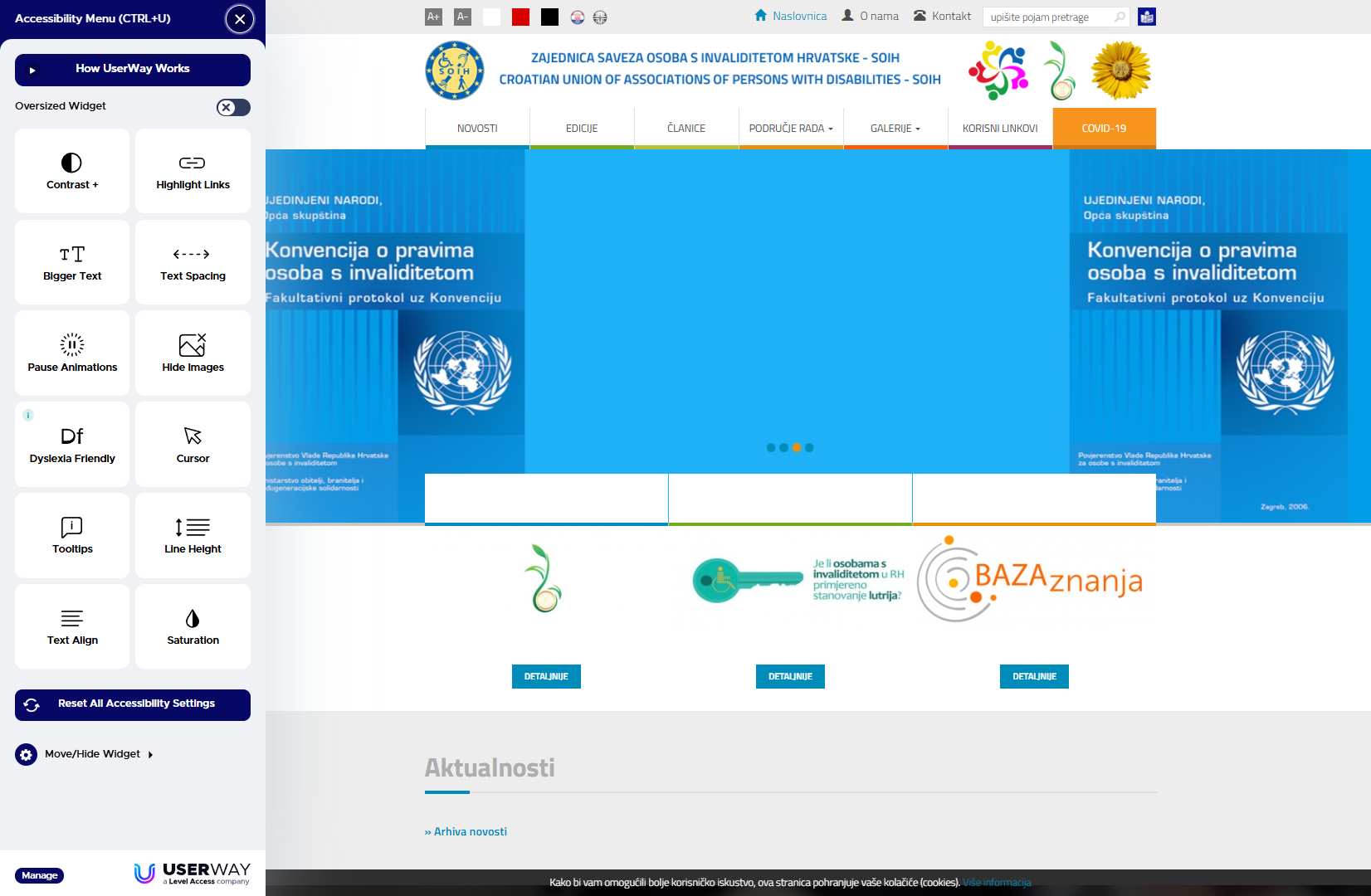
Task: Select the active orange slider dot
Action: click(x=797, y=447)
